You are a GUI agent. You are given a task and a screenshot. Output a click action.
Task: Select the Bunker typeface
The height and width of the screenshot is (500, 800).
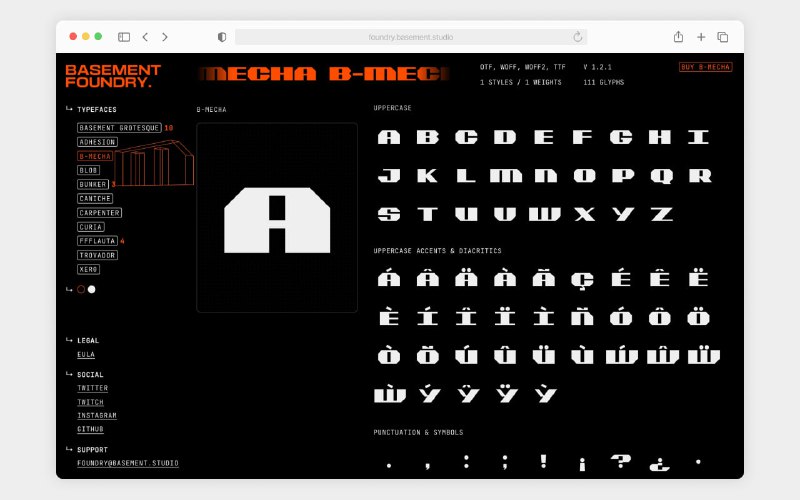click(x=93, y=184)
